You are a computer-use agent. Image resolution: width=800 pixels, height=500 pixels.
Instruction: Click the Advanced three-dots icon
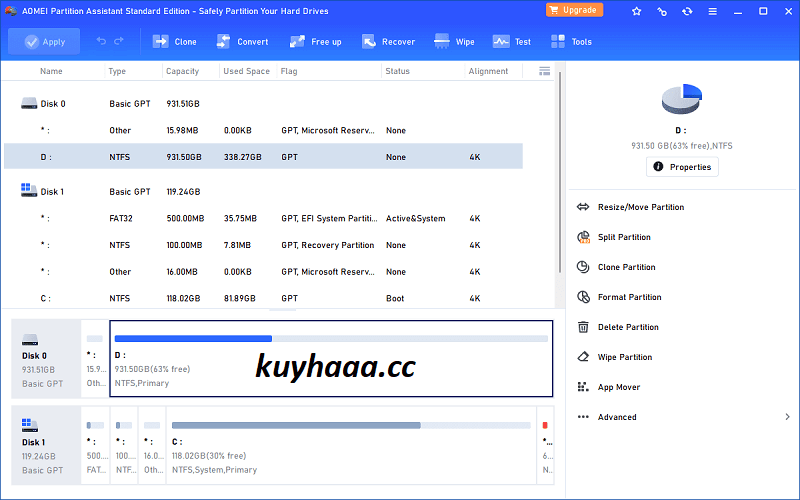[583, 417]
